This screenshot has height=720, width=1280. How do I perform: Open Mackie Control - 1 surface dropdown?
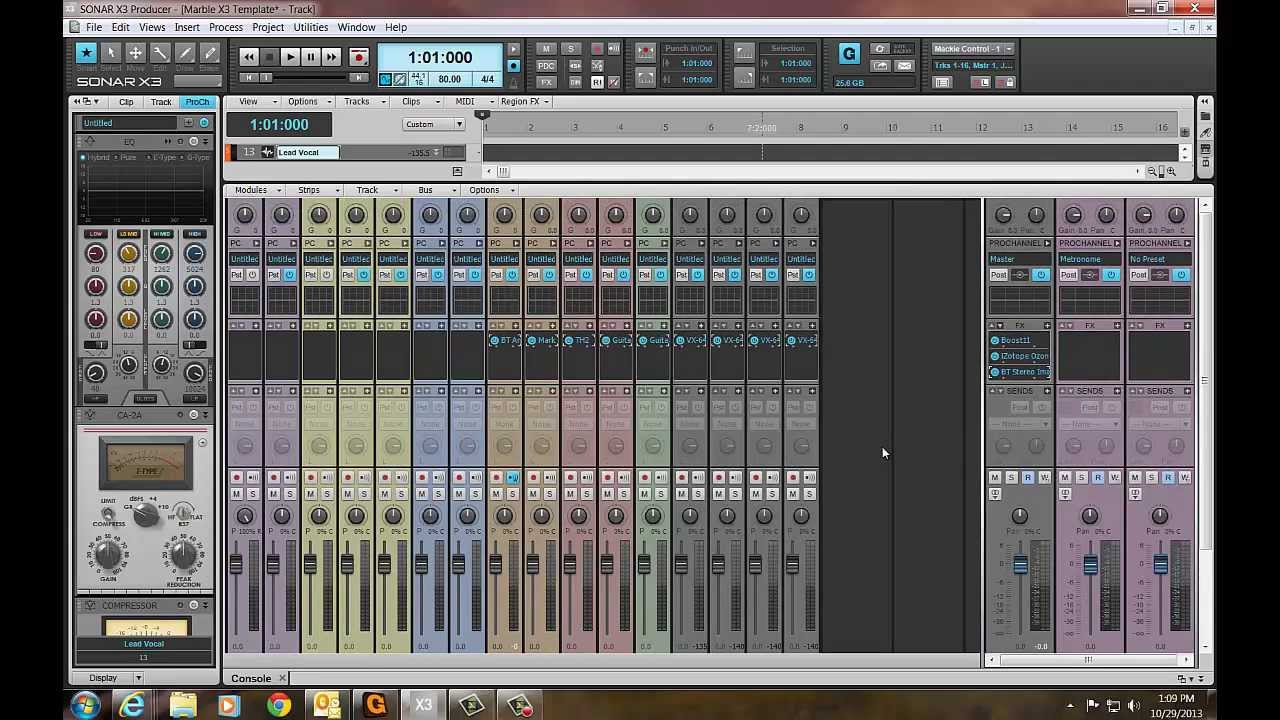click(x=972, y=48)
